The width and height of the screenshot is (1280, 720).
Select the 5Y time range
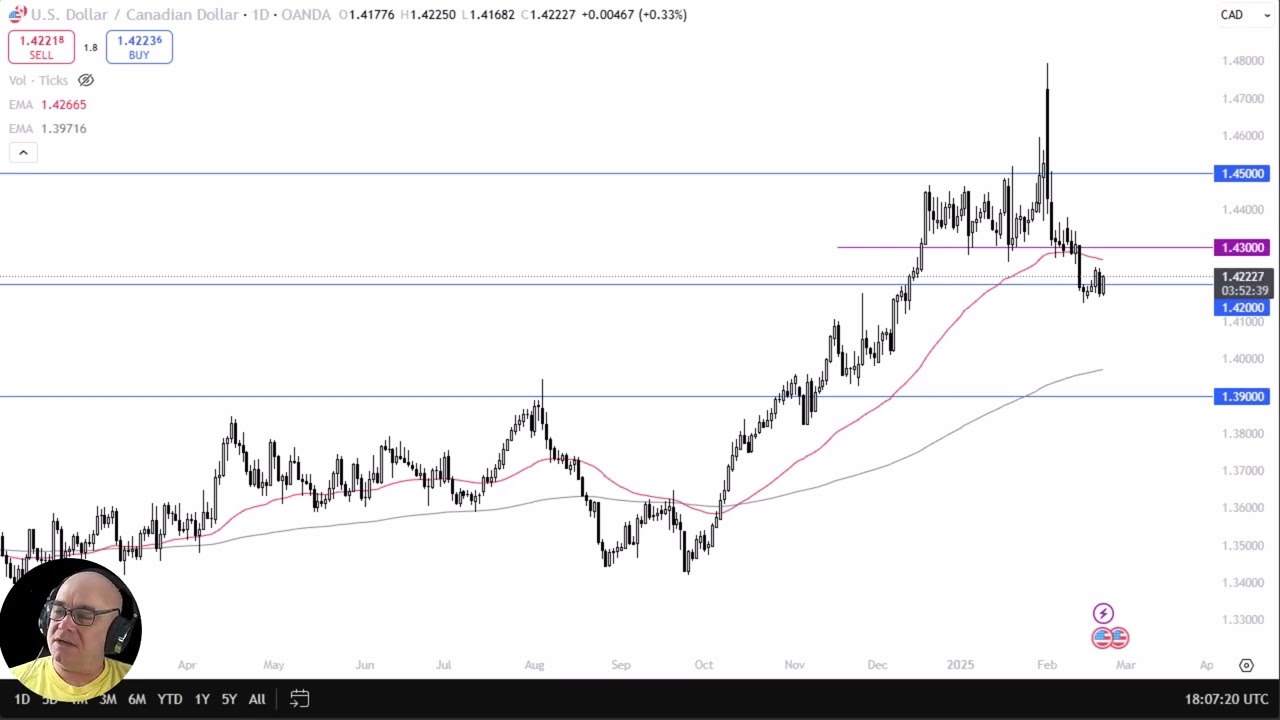[x=229, y=699]
